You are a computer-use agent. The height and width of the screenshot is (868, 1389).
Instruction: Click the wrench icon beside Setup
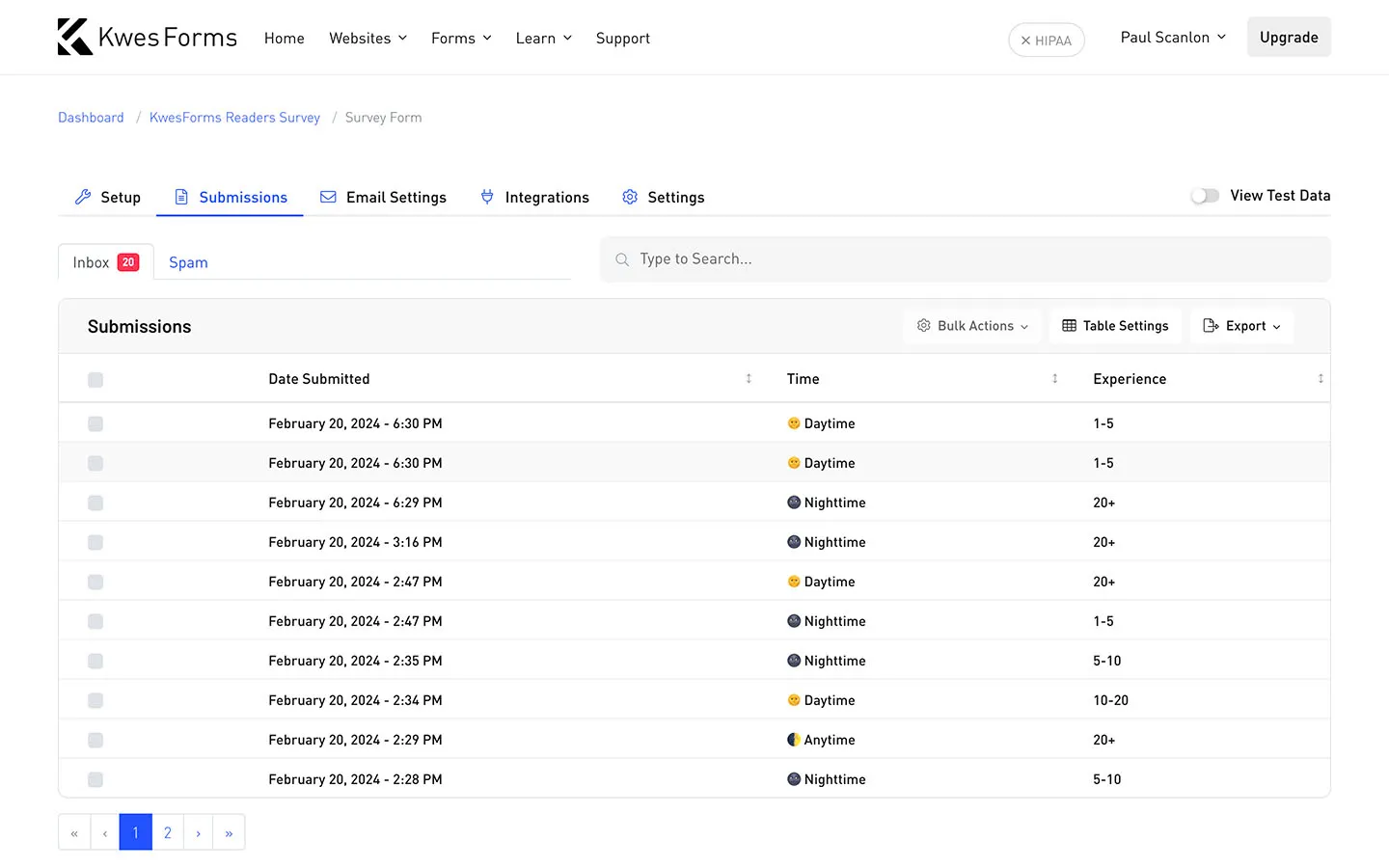tap(83, 197)
